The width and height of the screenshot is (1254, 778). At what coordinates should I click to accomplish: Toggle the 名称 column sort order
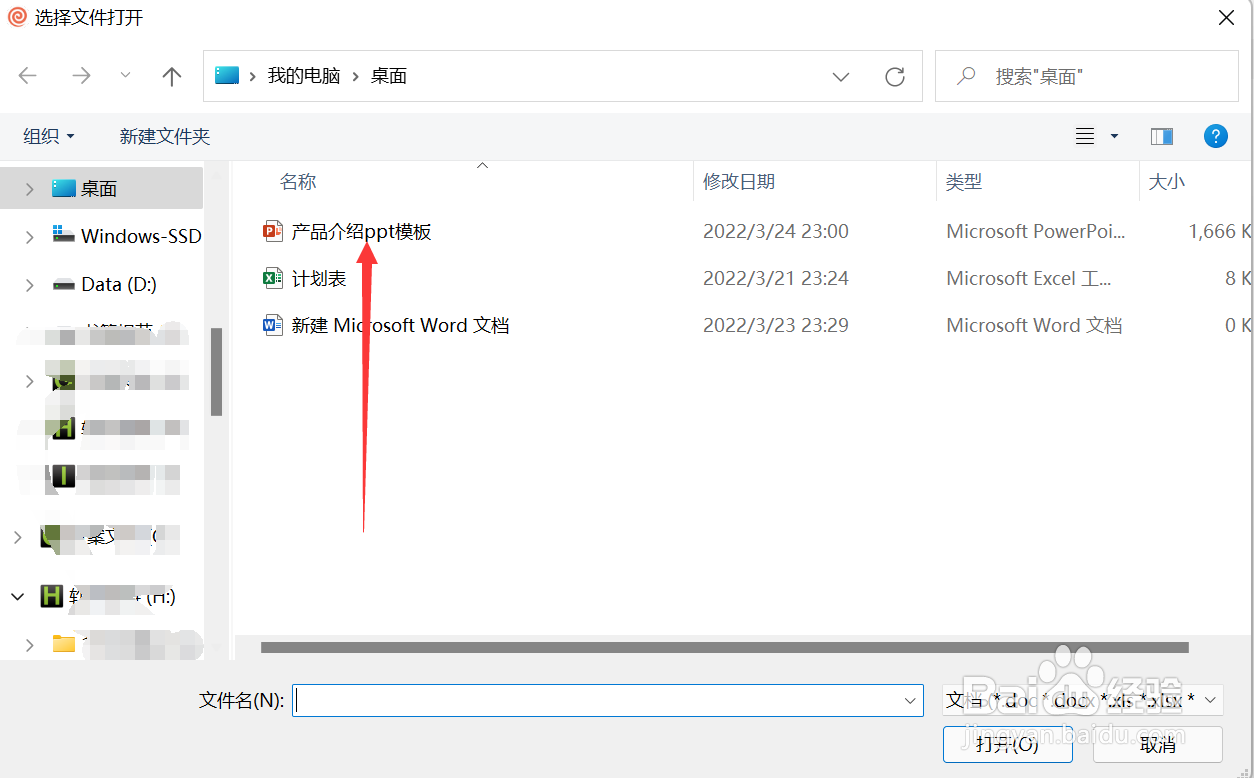(x=298, y=181)
